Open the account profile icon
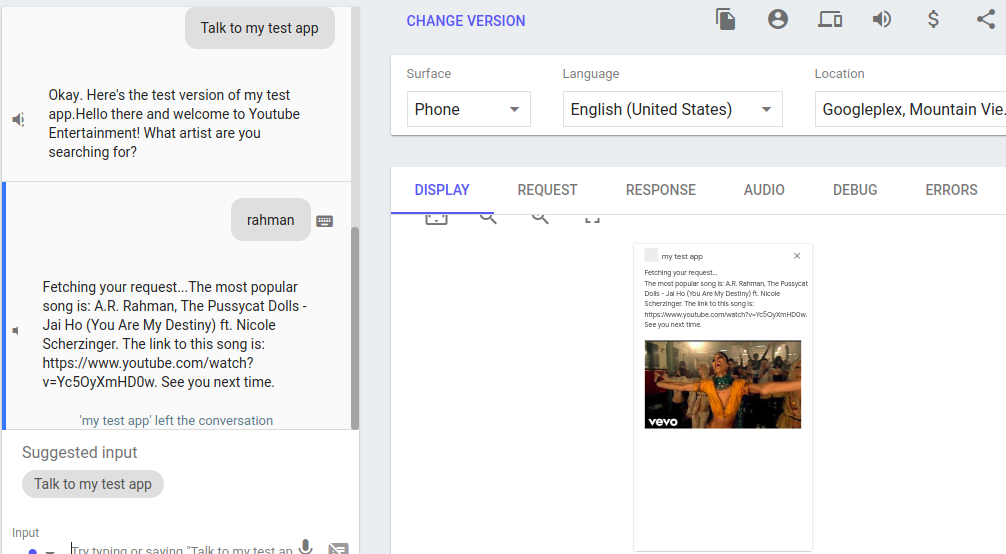This screenshot has height=554, width=1006. click(778, 19)
